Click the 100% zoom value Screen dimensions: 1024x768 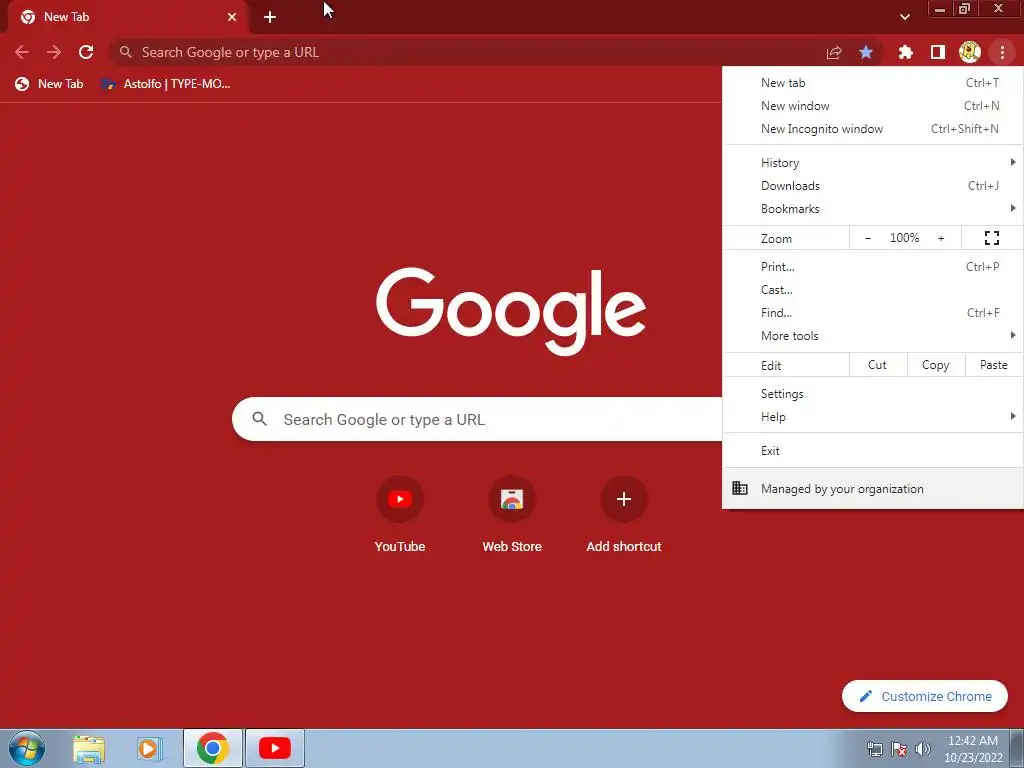tap(904, 238)
